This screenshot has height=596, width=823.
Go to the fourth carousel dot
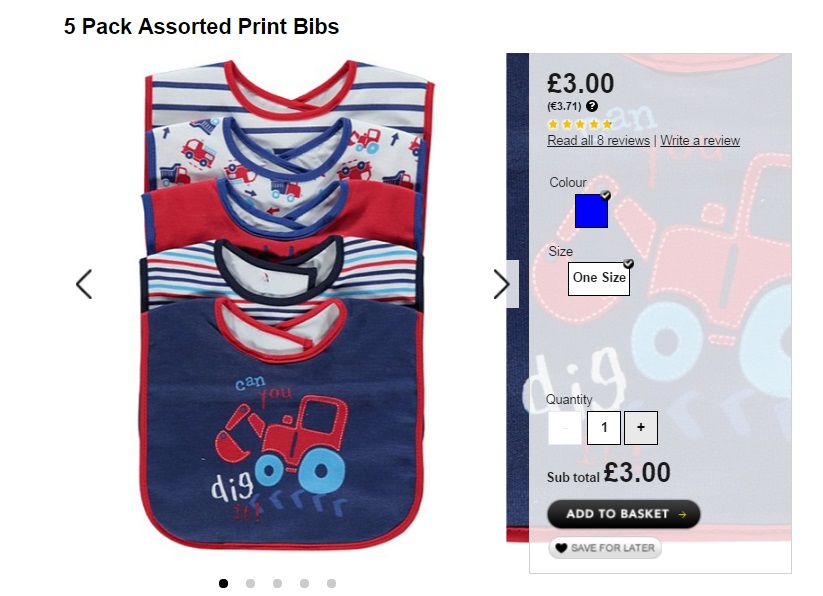(304, 583)
